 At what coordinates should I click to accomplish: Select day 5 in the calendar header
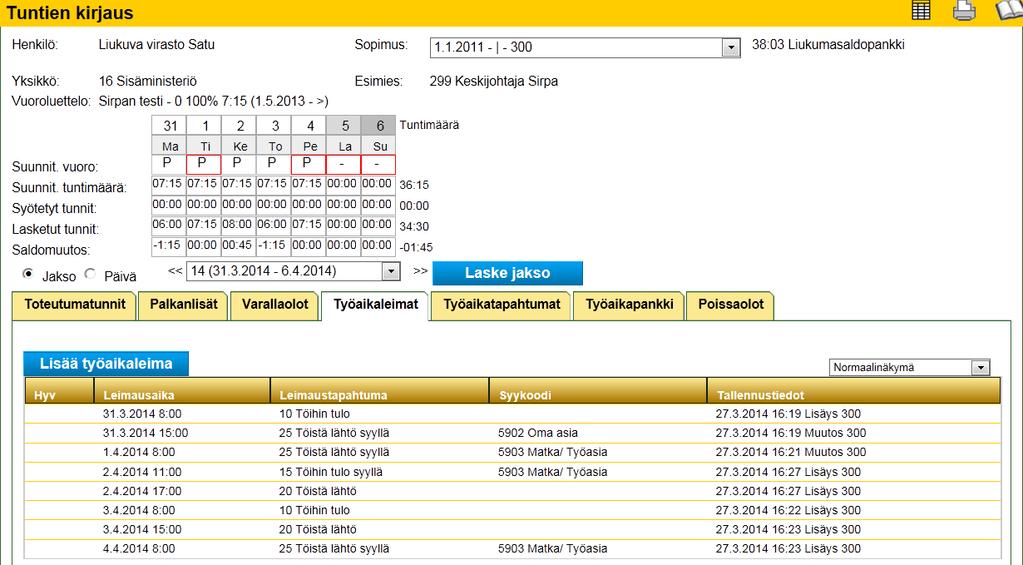pyautogui.click(x=344, y=126)
